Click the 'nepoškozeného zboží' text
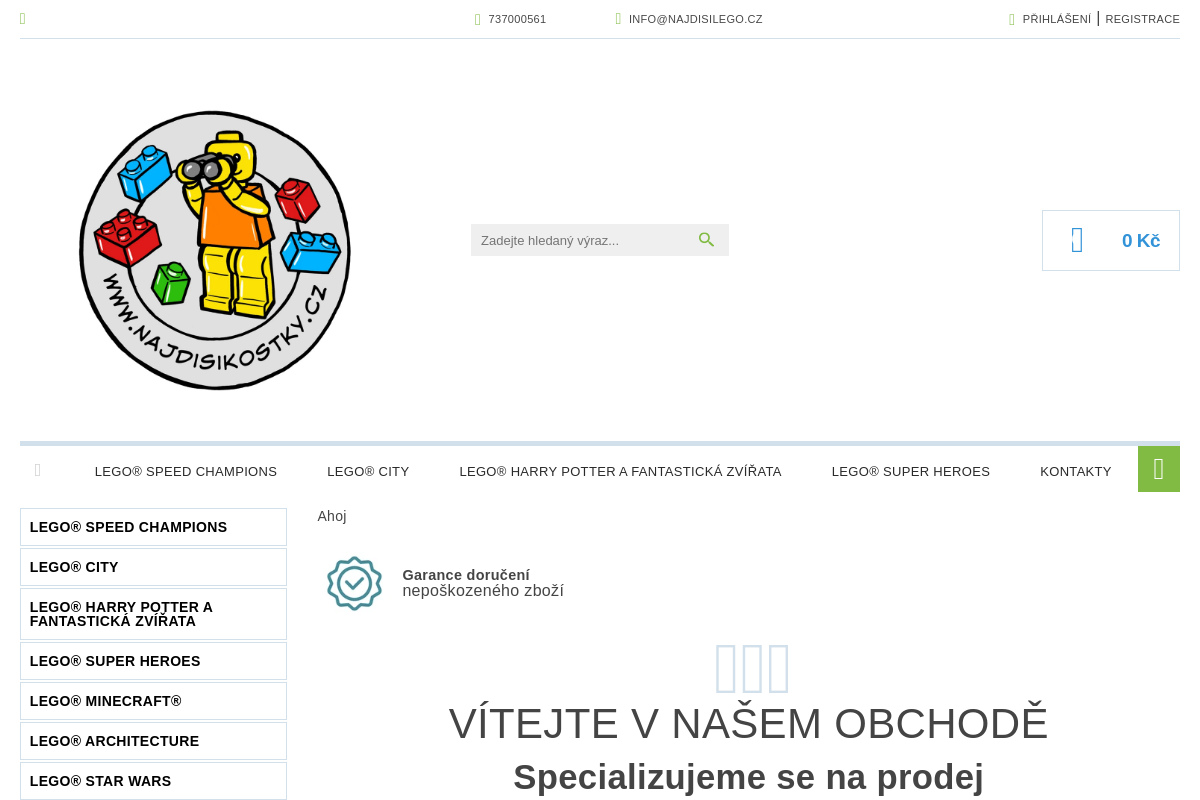This screenshot has width=1200, height=800. point(483,591)
